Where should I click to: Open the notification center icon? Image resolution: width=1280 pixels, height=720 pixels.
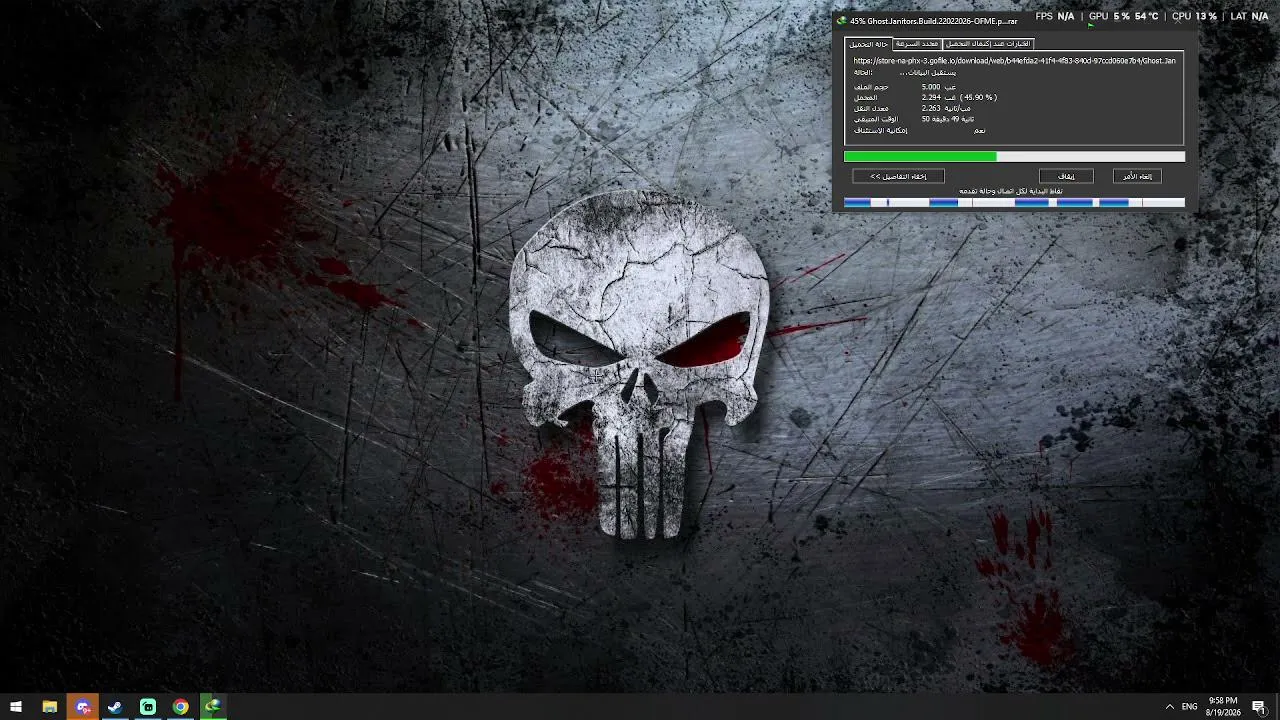pyautogui.click(x=1259, y=707)
